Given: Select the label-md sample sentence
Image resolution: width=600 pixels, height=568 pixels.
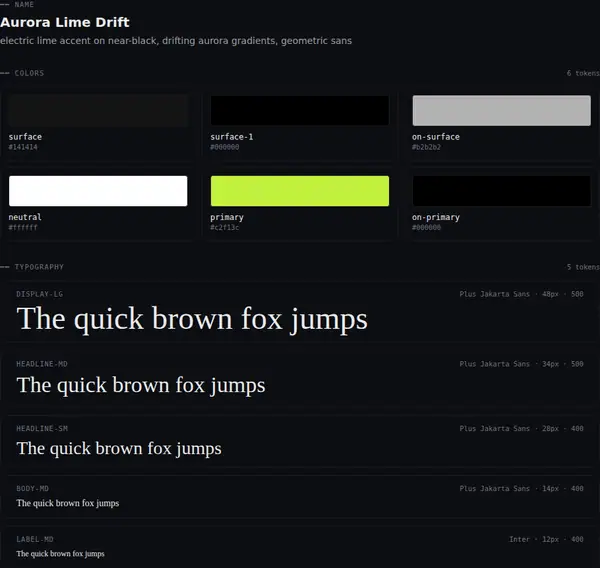Looking at the screenshot, I should pos(60,554).
